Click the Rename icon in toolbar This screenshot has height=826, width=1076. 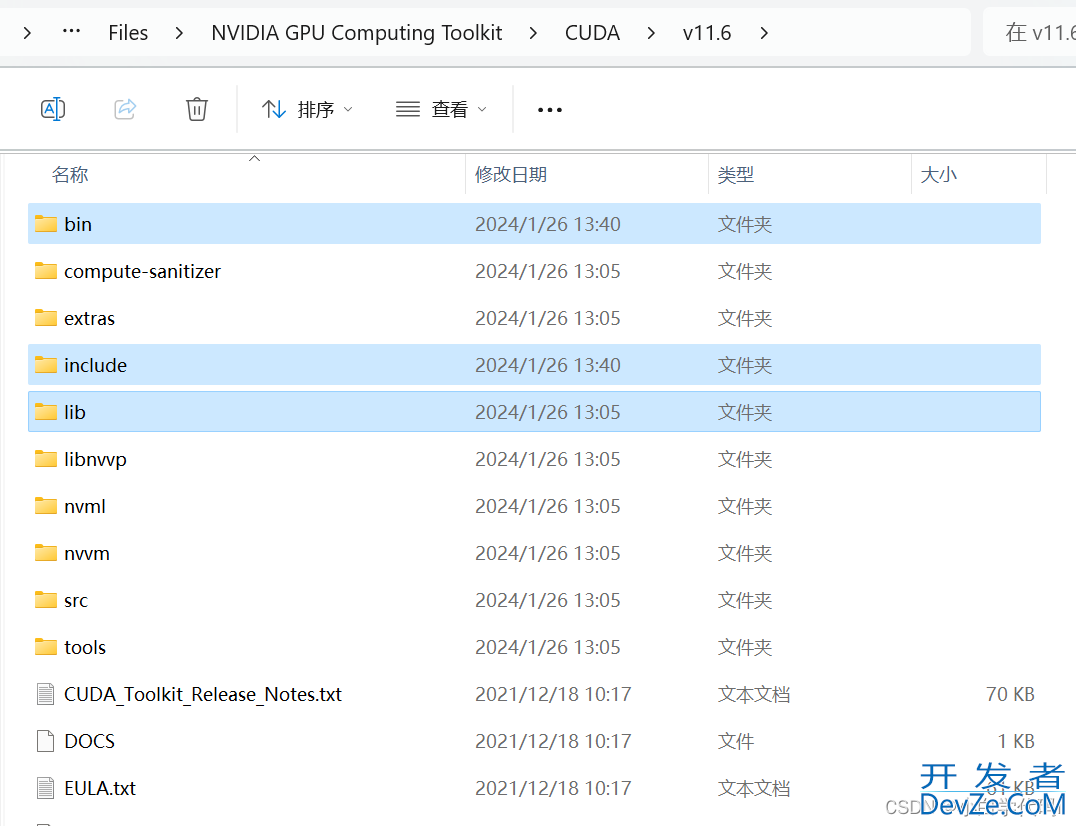click(53, 109)
